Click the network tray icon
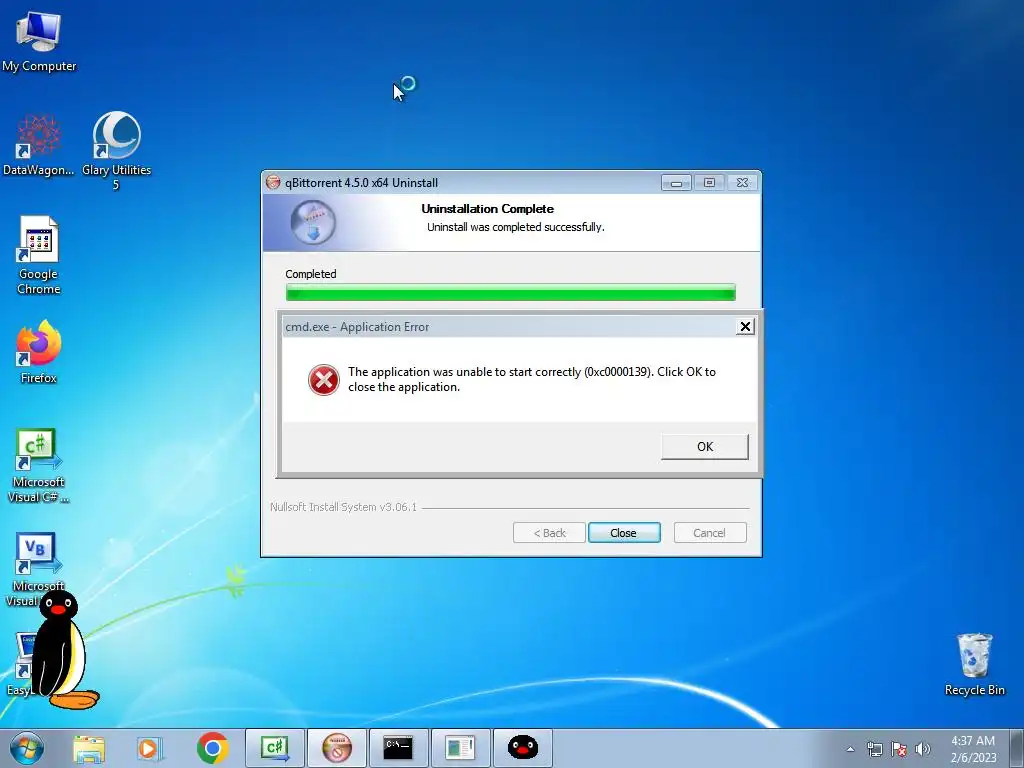 [x=874, y=749]
